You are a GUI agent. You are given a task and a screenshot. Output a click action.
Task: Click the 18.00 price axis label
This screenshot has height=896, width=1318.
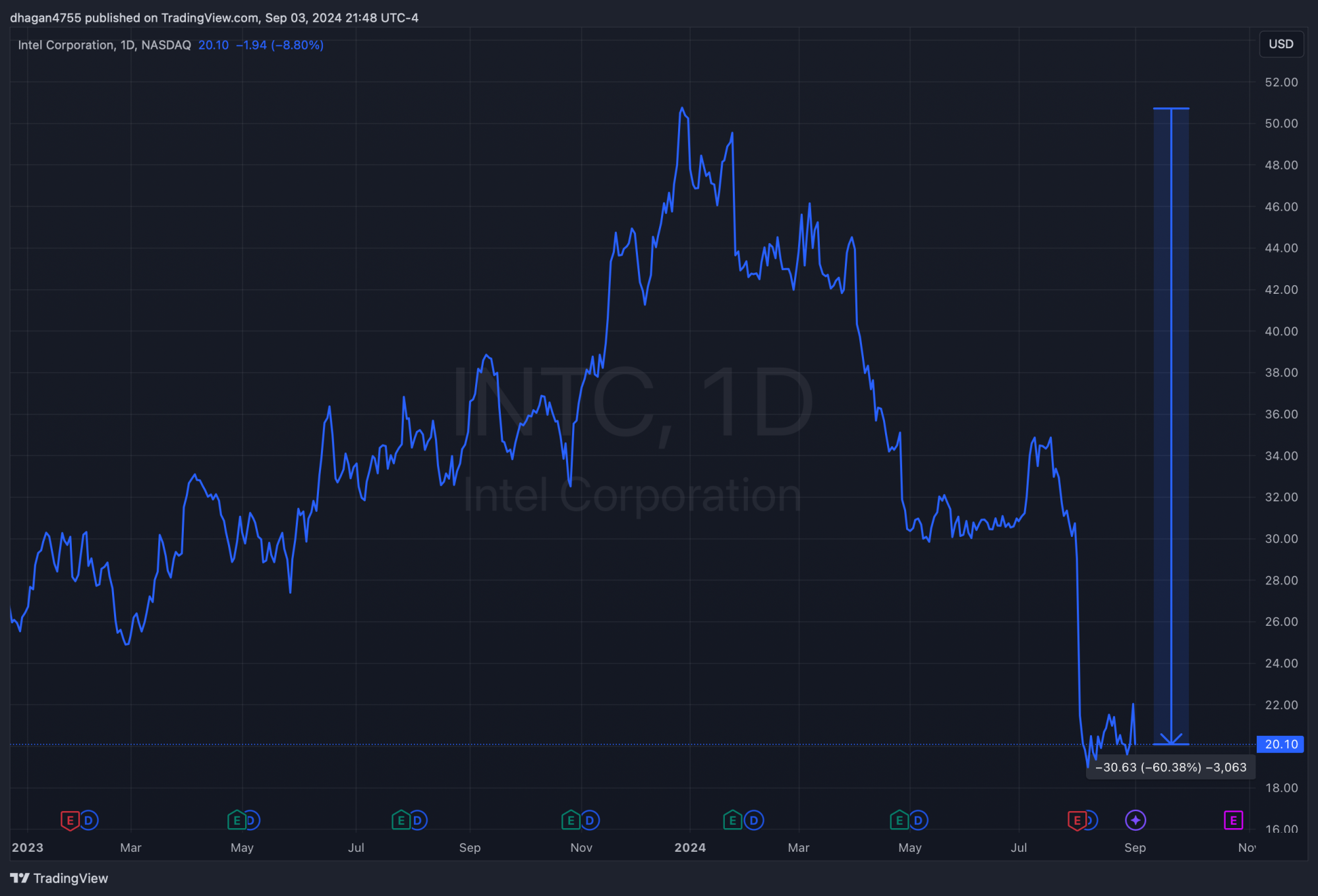click(1281, 788)
